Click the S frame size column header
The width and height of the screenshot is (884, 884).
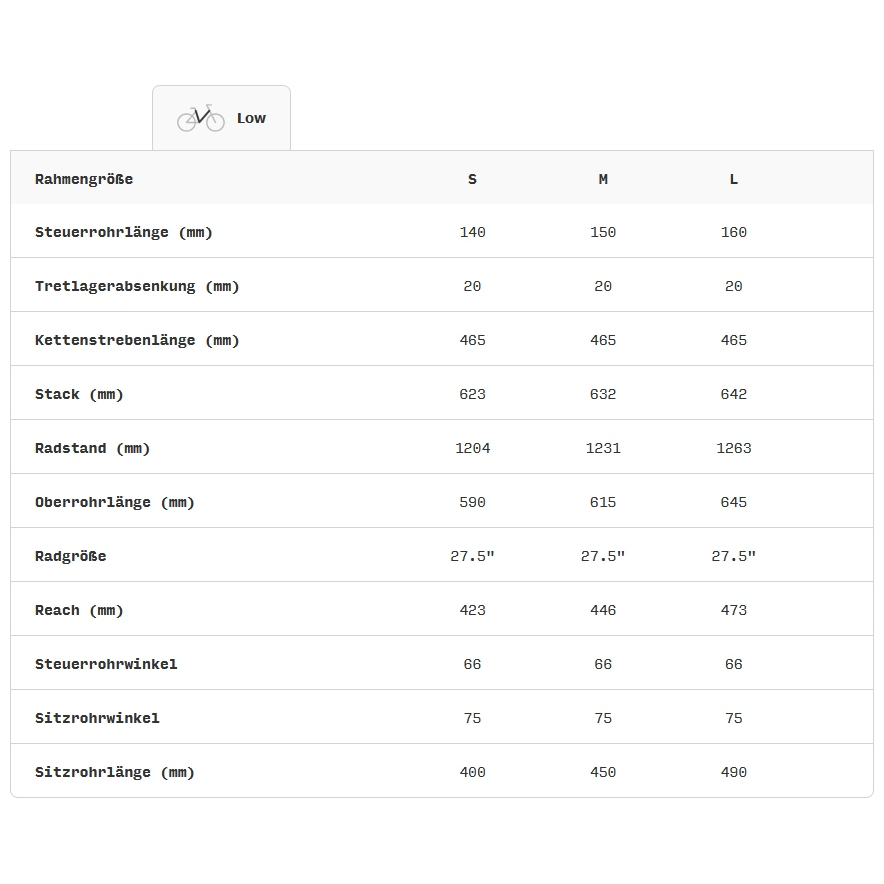(472, 179)
